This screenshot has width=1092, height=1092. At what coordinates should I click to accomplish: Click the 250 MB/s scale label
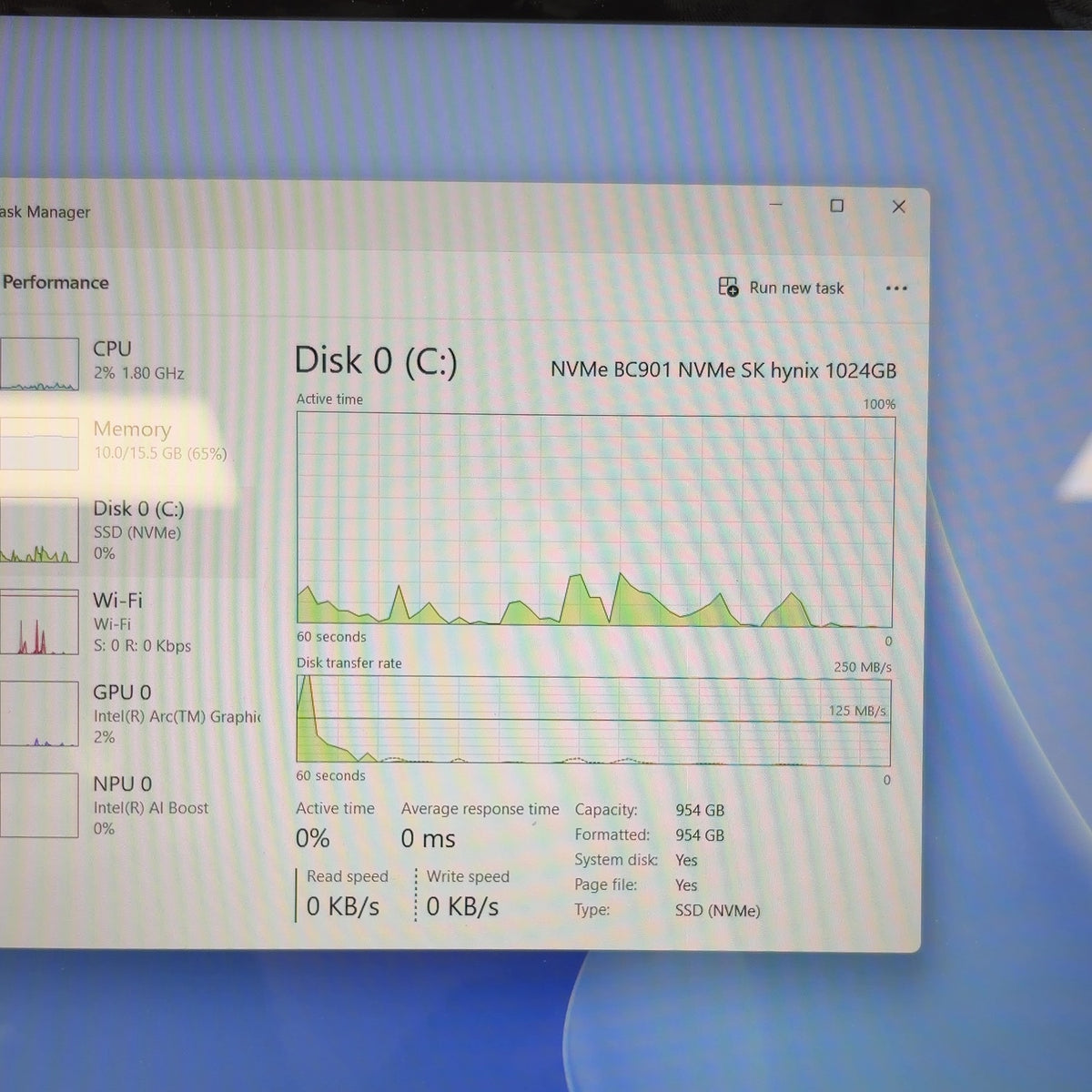[x=863, y=667]
